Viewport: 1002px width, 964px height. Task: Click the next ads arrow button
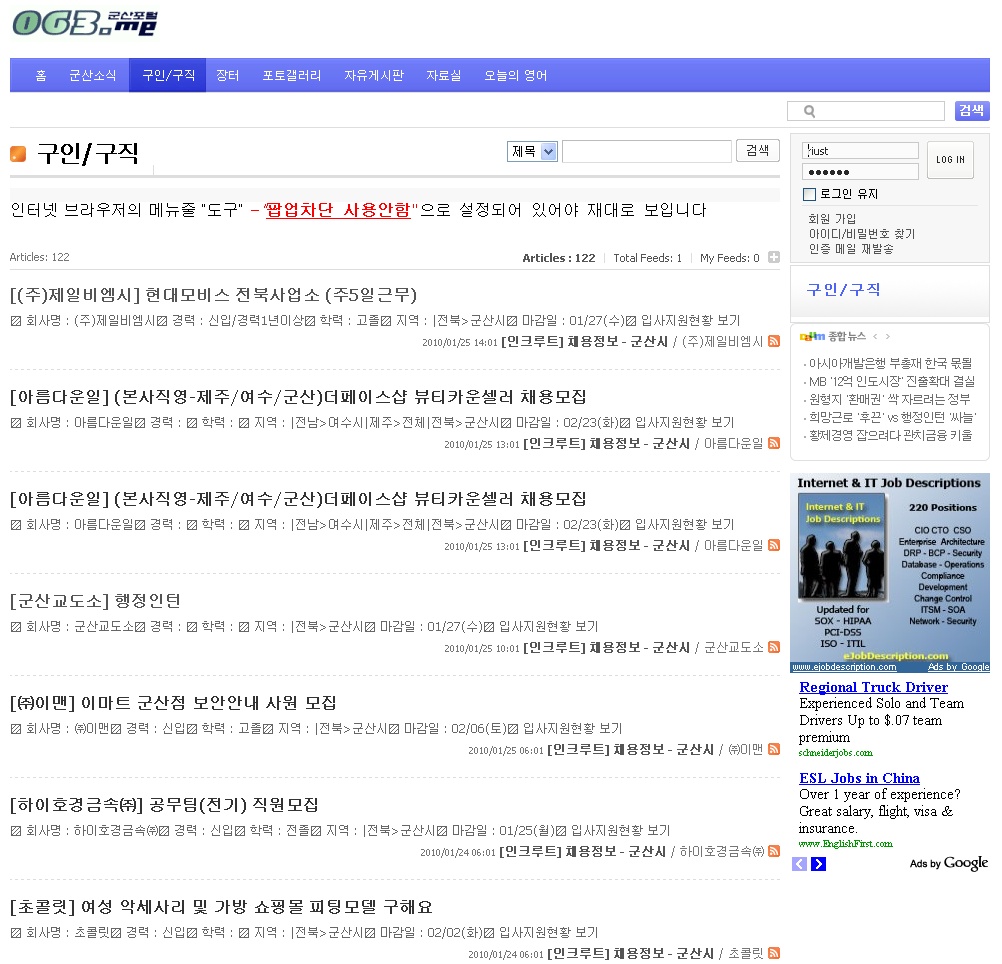click(x=818, y=864)
